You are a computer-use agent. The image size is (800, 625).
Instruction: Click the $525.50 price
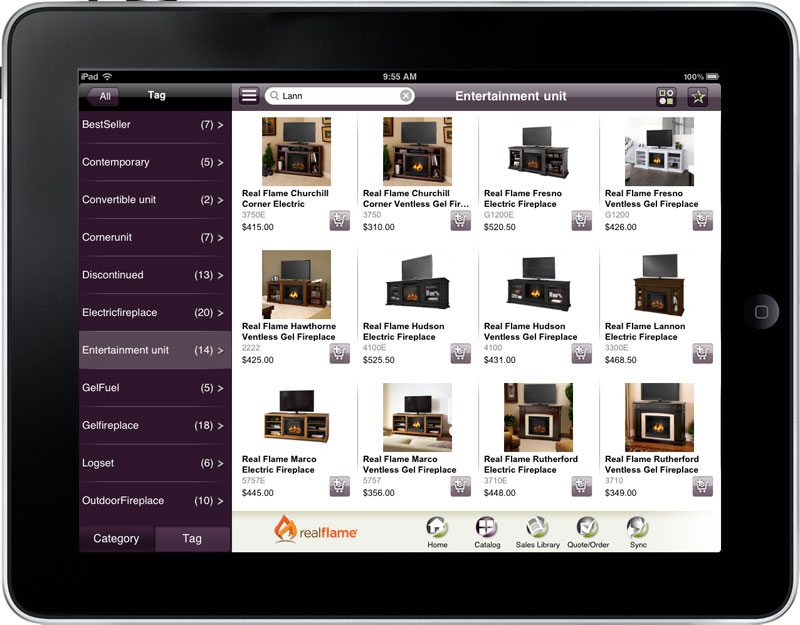[379, 360]
